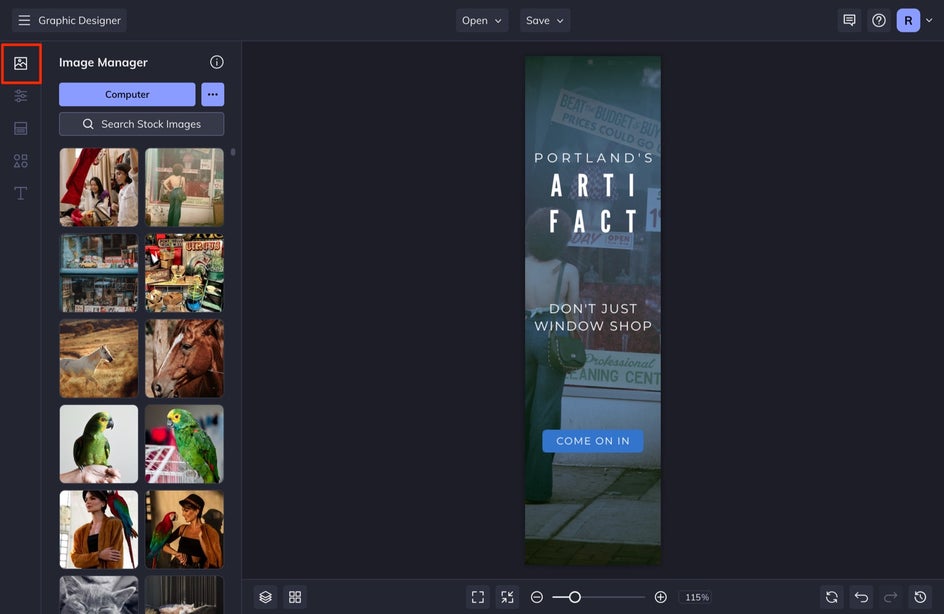Open the Open dropdown menu
The image size is (944, 614).
(482, 20)
